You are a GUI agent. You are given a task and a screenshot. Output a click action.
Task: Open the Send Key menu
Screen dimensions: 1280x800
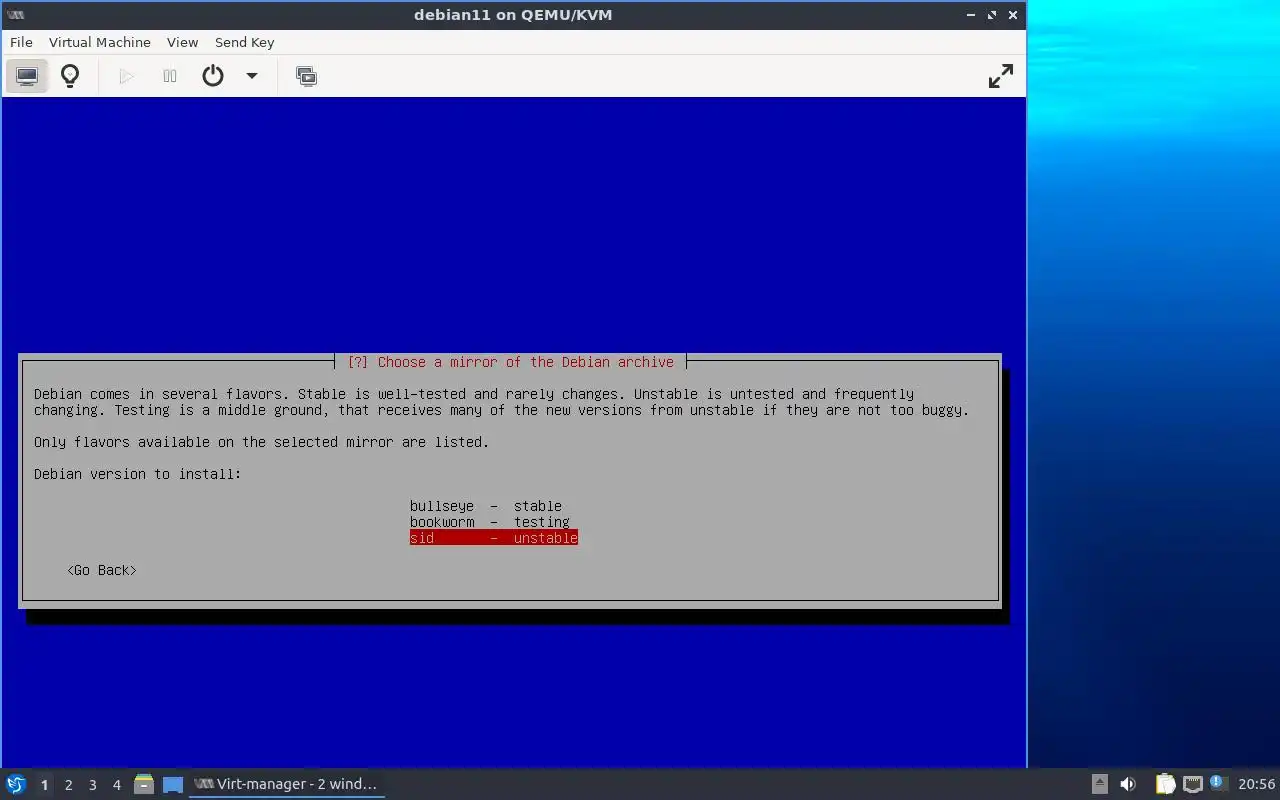(244, 42)
